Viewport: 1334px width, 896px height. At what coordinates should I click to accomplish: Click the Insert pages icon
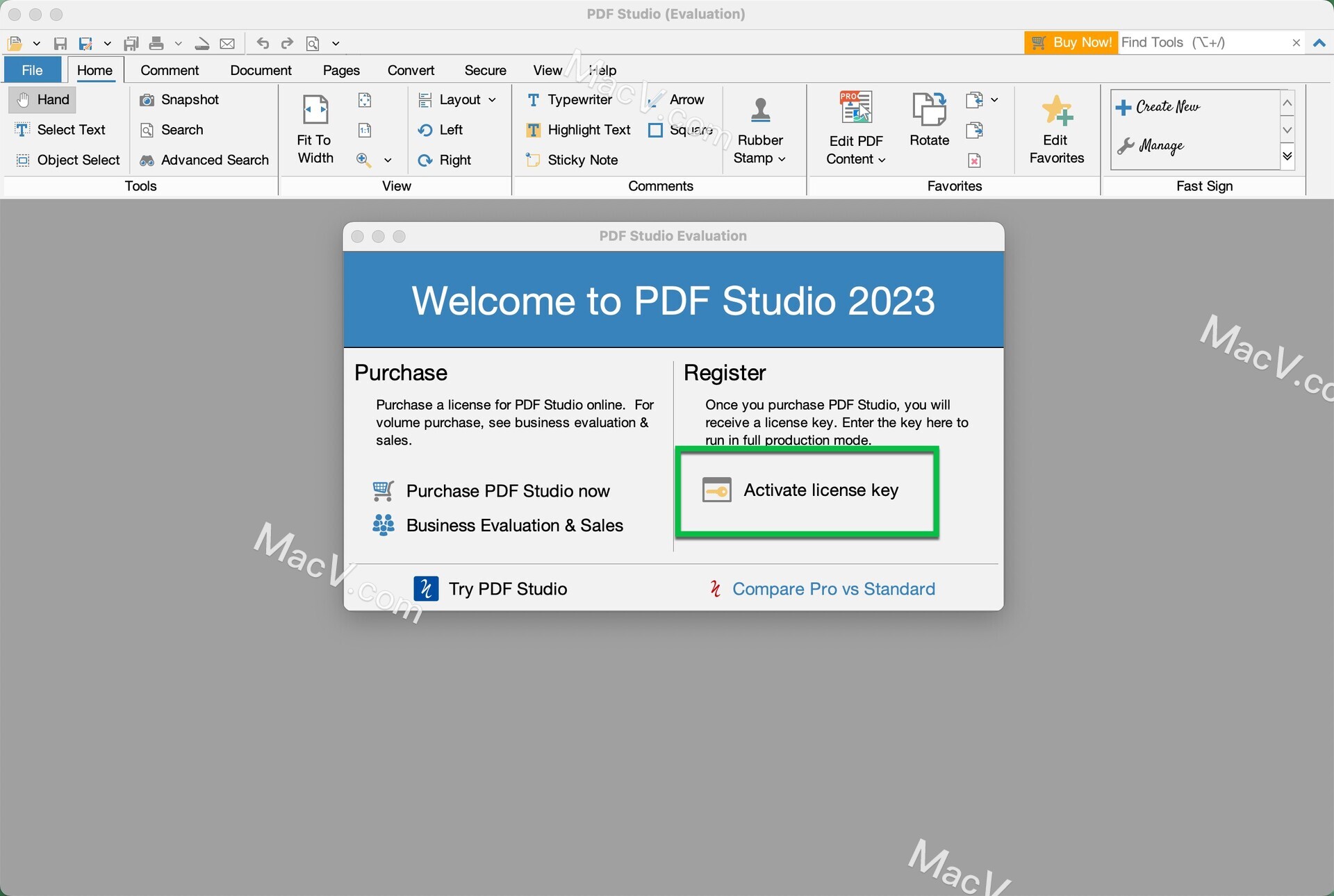pos(974,100)
